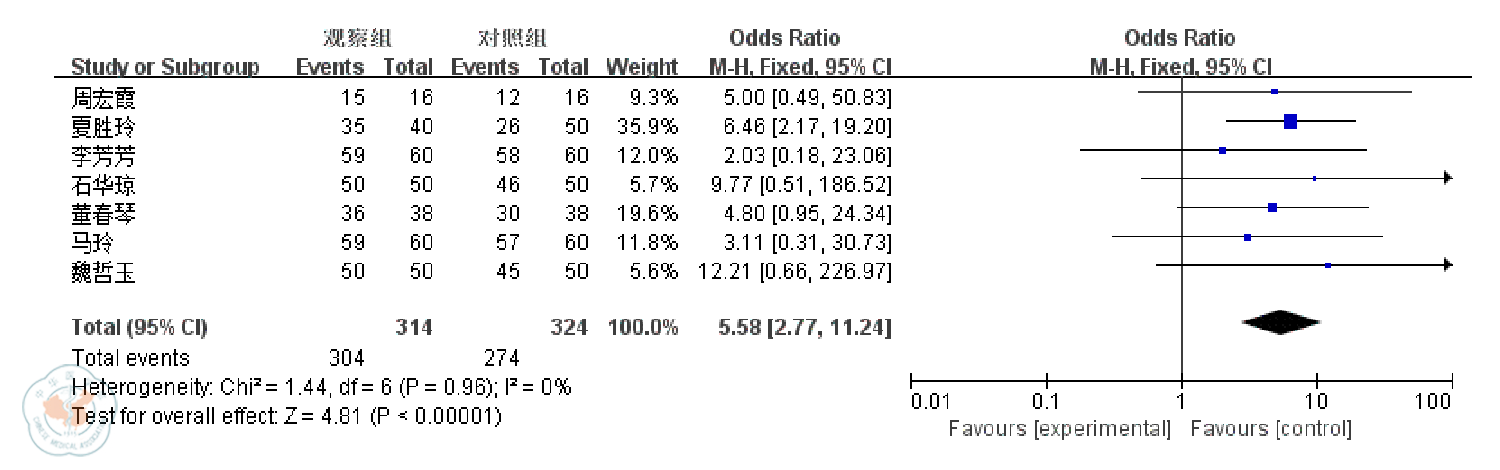Select the Study or Subgroup column header

(x=165, y=68)
